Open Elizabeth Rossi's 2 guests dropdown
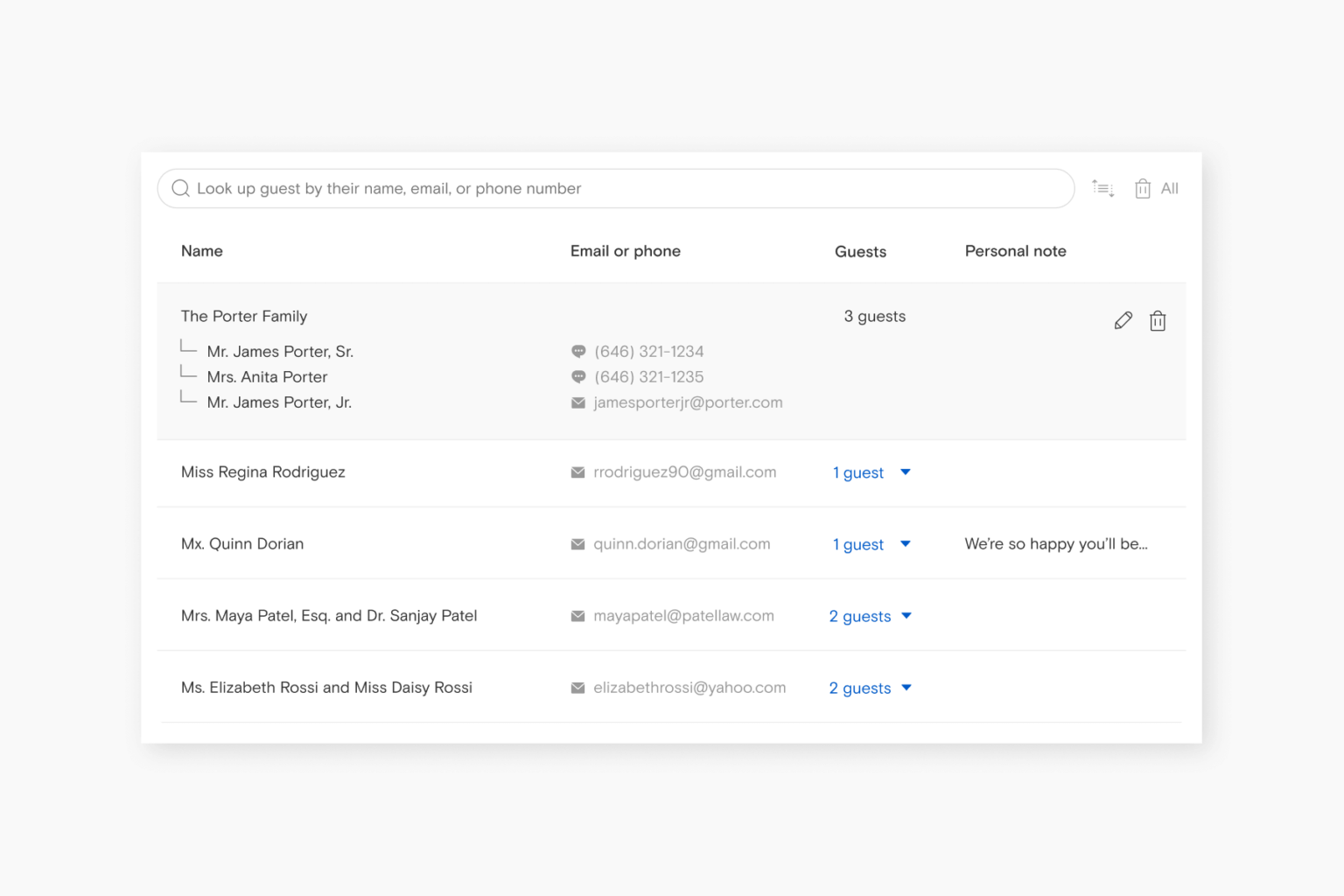Viewport: 1344px width, 896px height. 906,688
